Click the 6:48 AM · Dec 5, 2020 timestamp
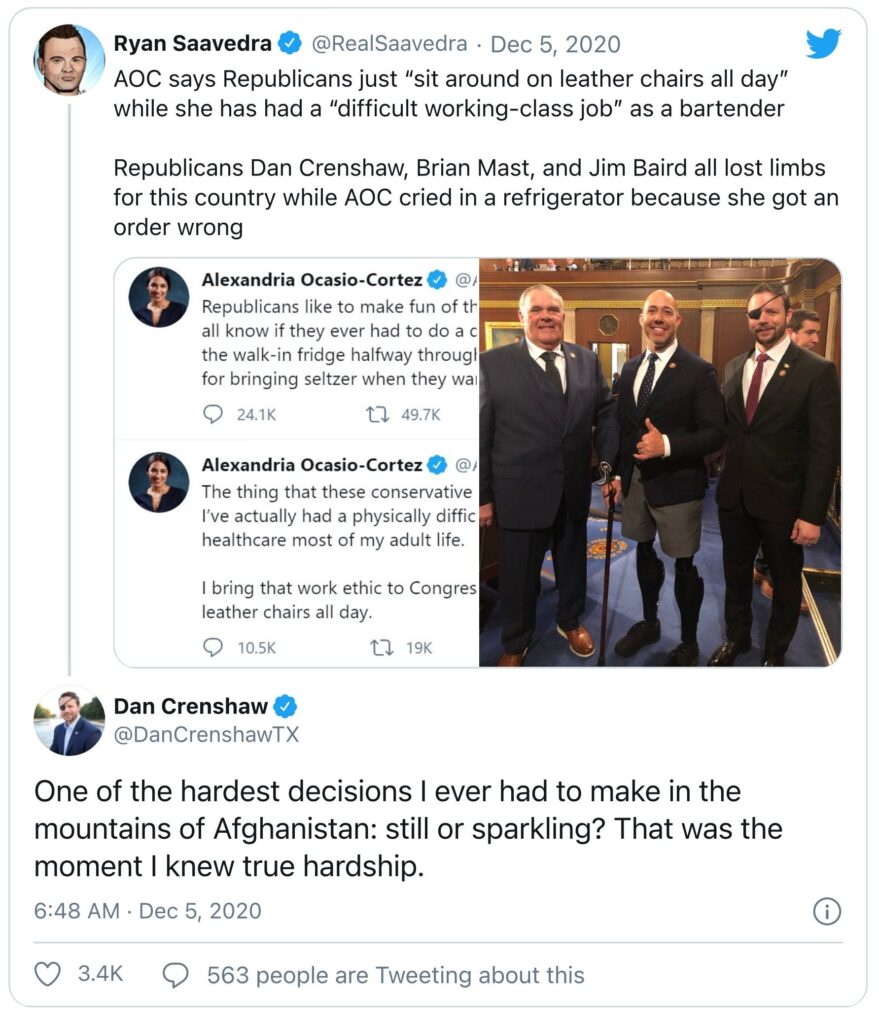The image size is (879, 1024). coord(148,911)
